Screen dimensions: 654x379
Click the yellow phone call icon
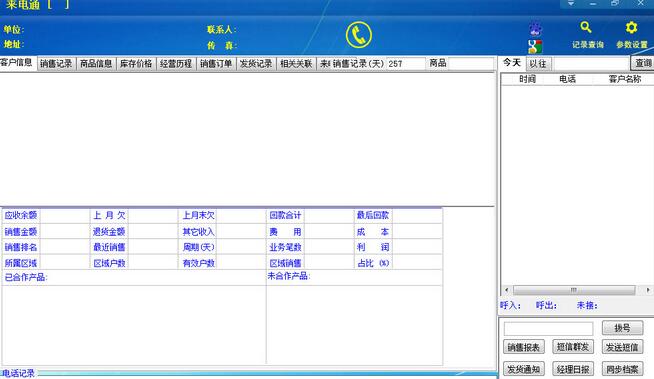359,35
